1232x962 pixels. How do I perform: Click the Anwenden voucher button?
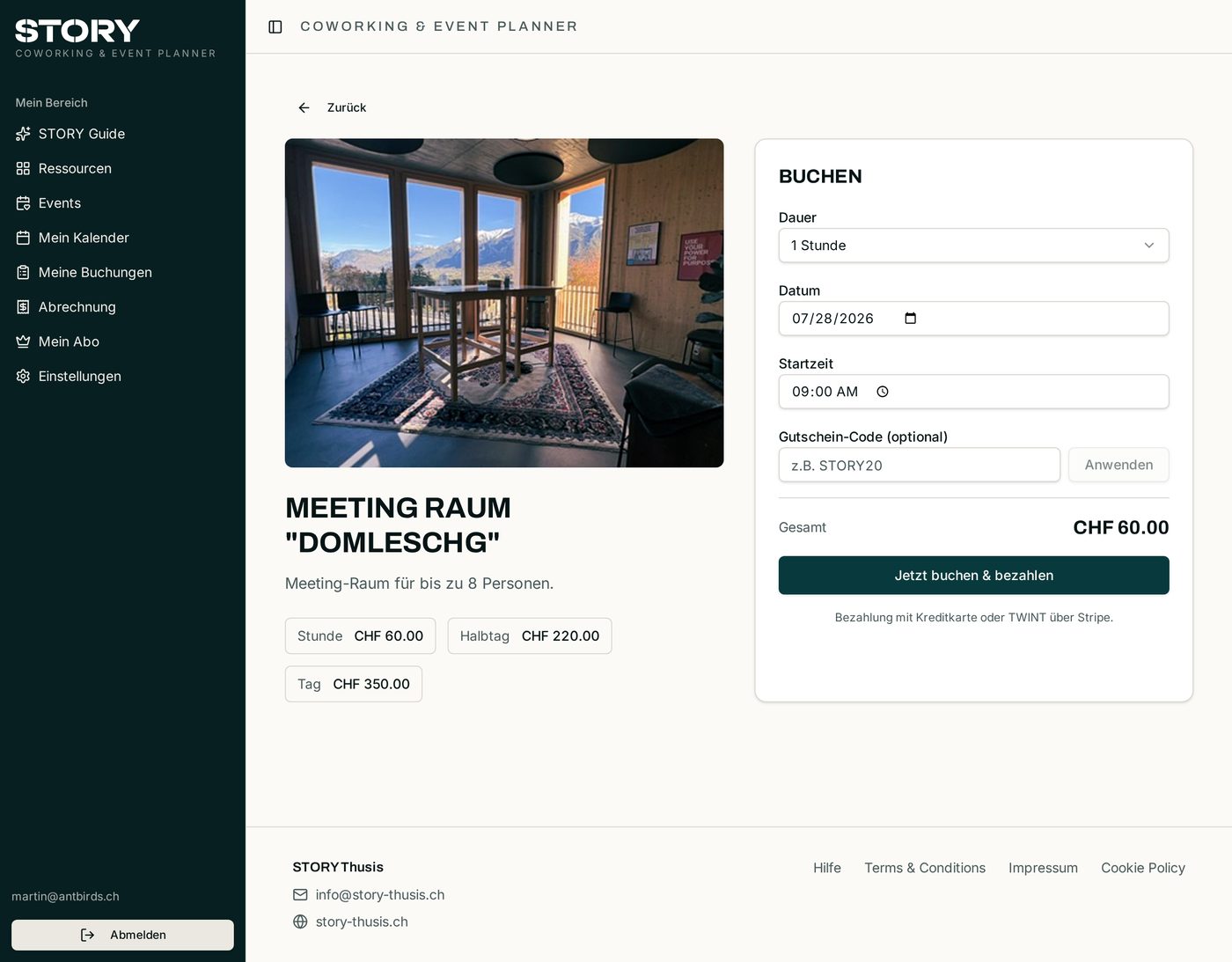(1118, 465)
